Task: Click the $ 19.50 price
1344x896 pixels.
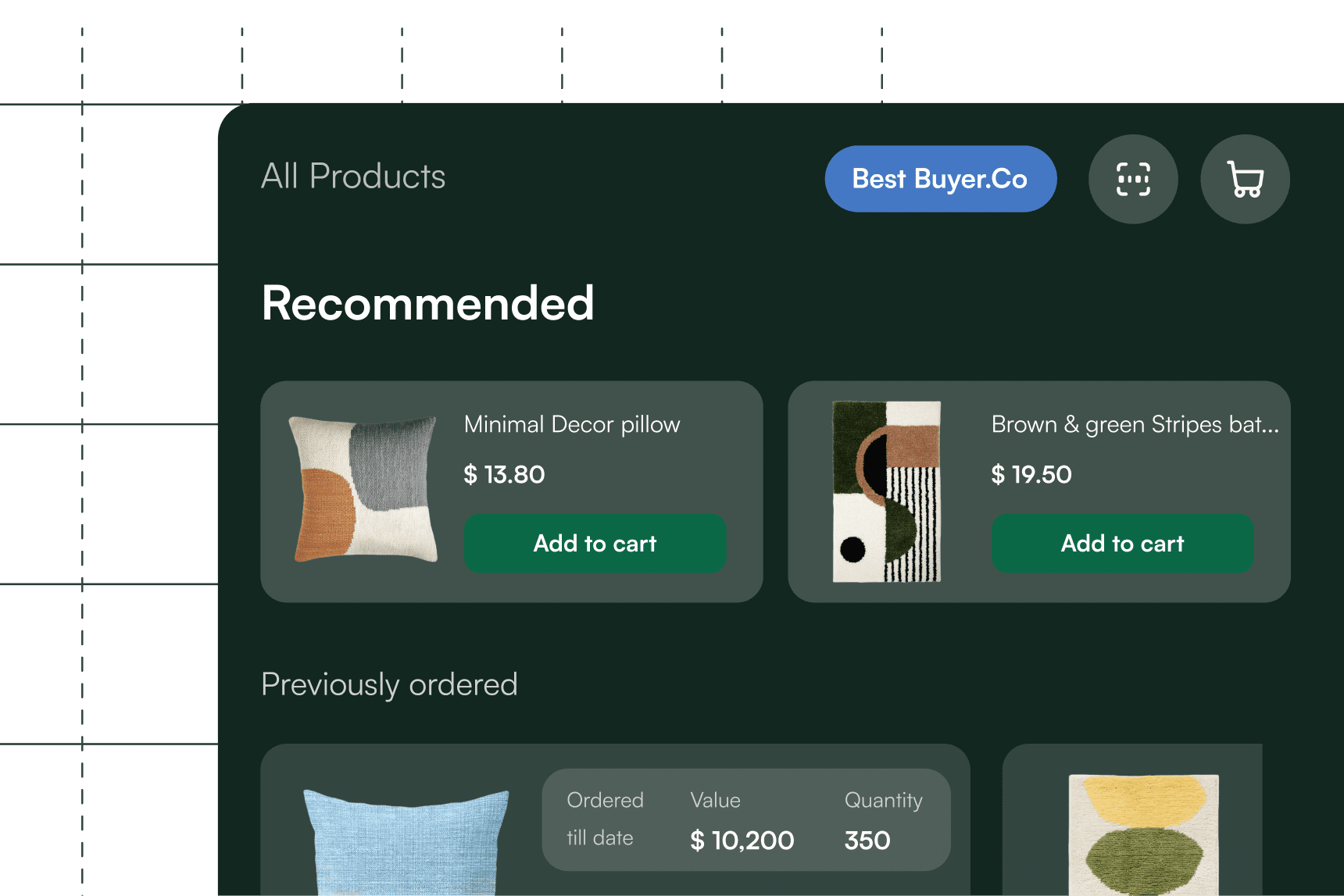Action: point(1031,474)
